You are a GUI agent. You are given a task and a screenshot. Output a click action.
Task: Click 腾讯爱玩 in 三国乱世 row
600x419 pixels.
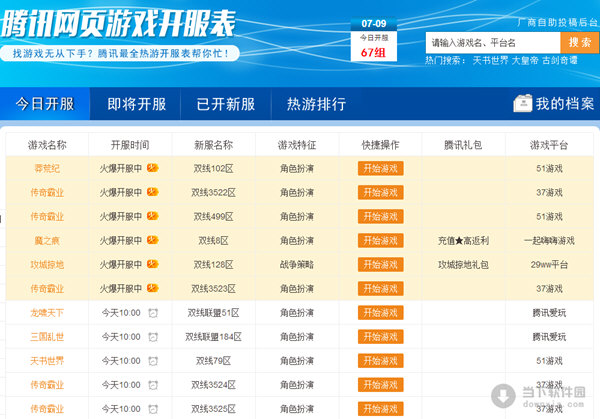(549, 337)
